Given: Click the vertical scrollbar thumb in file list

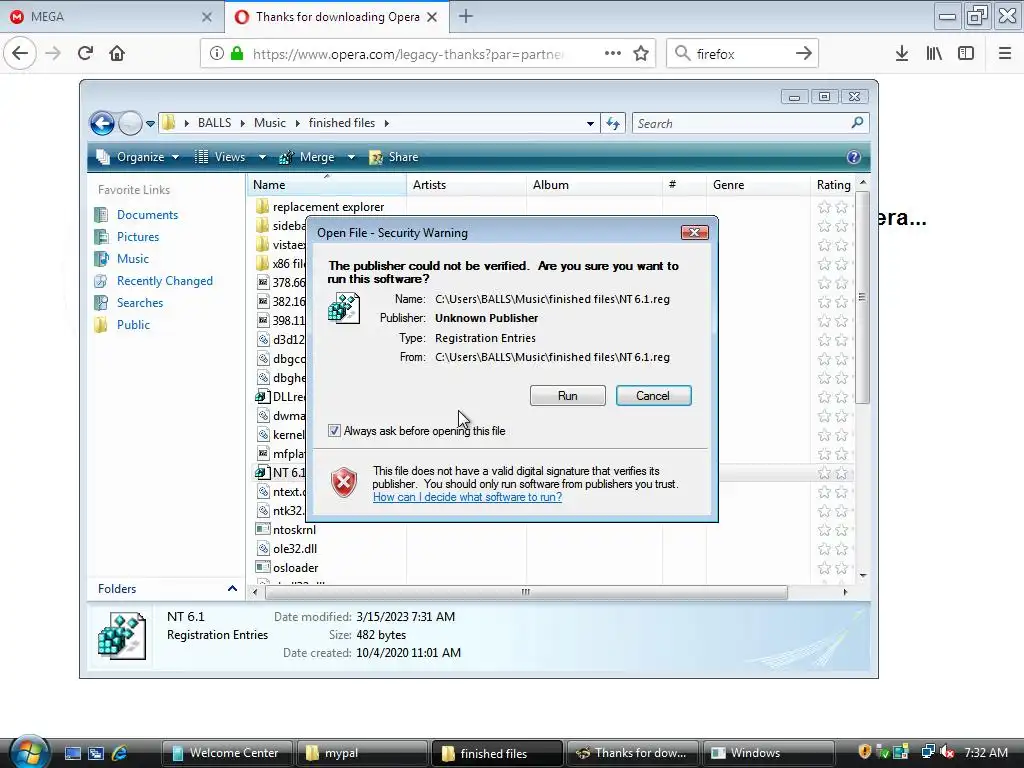Looking at the screenshot, I should point(862,297).
